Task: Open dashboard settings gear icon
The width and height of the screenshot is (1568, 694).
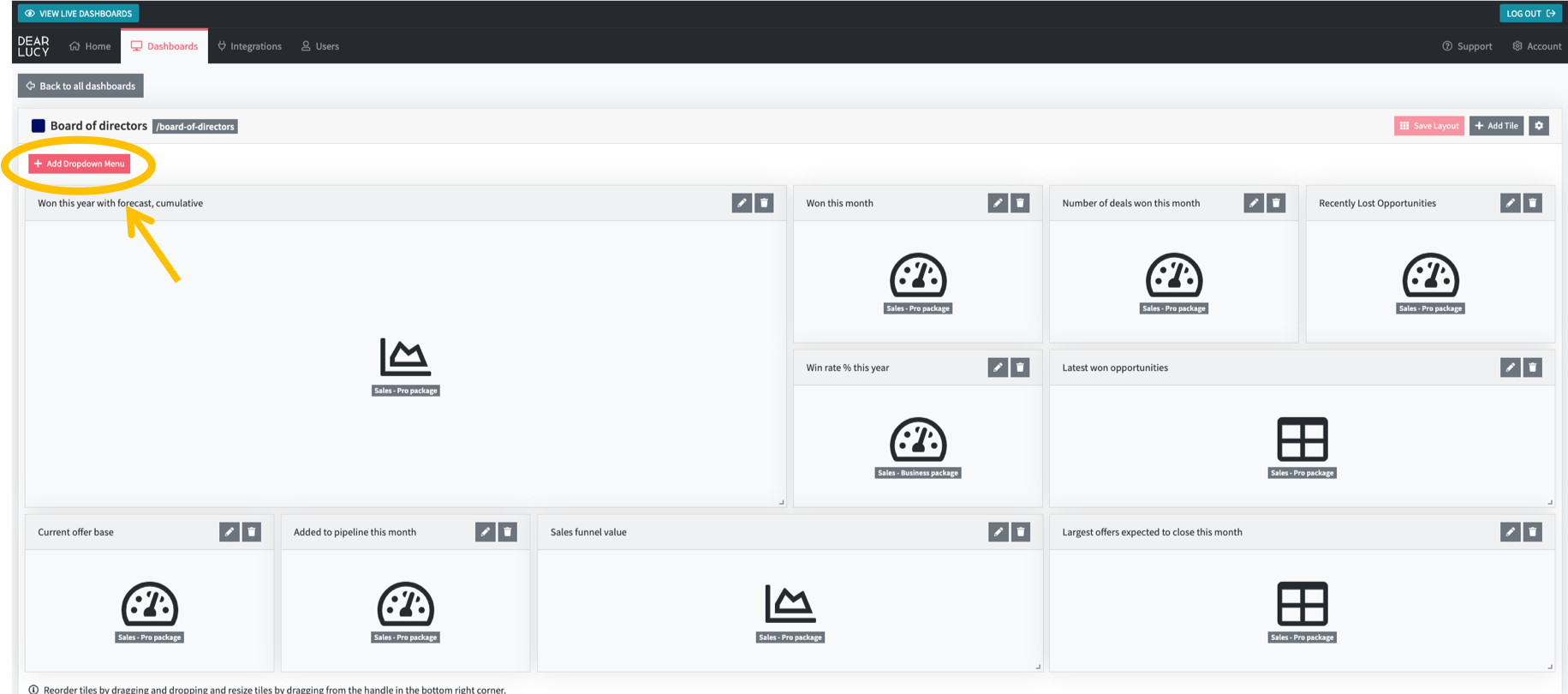Action: click(1539, 126)
